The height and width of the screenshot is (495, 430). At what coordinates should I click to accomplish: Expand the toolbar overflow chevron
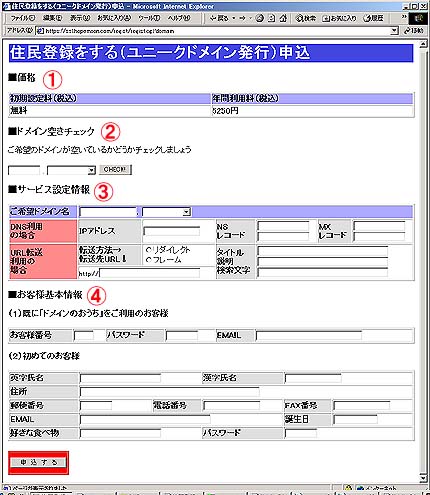tap(404, 17)
